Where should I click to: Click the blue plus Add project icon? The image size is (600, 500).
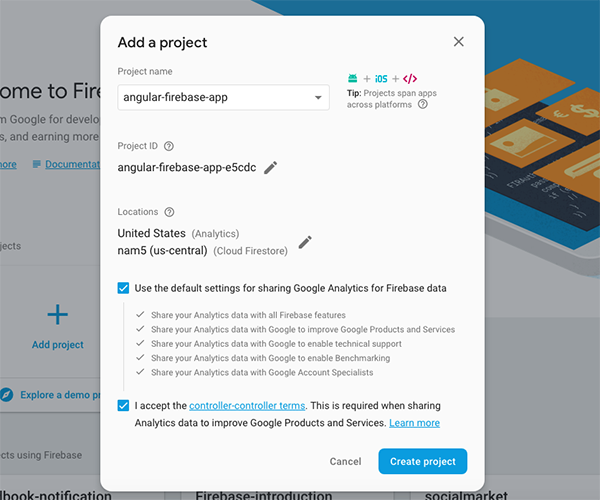tap(58, 315)
